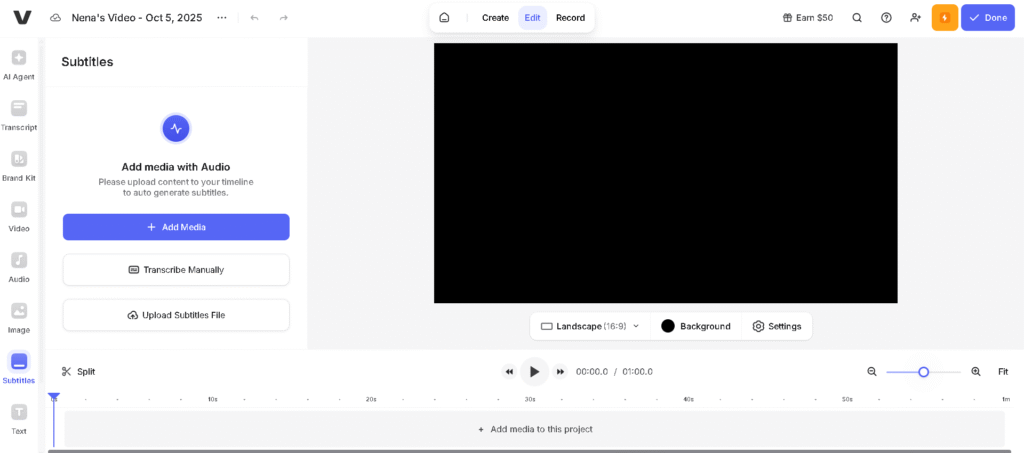Viewport: 1024px width, 453px height.
Task: Click the orange lightning upgrade button
Action: click(x=944, y=18)
